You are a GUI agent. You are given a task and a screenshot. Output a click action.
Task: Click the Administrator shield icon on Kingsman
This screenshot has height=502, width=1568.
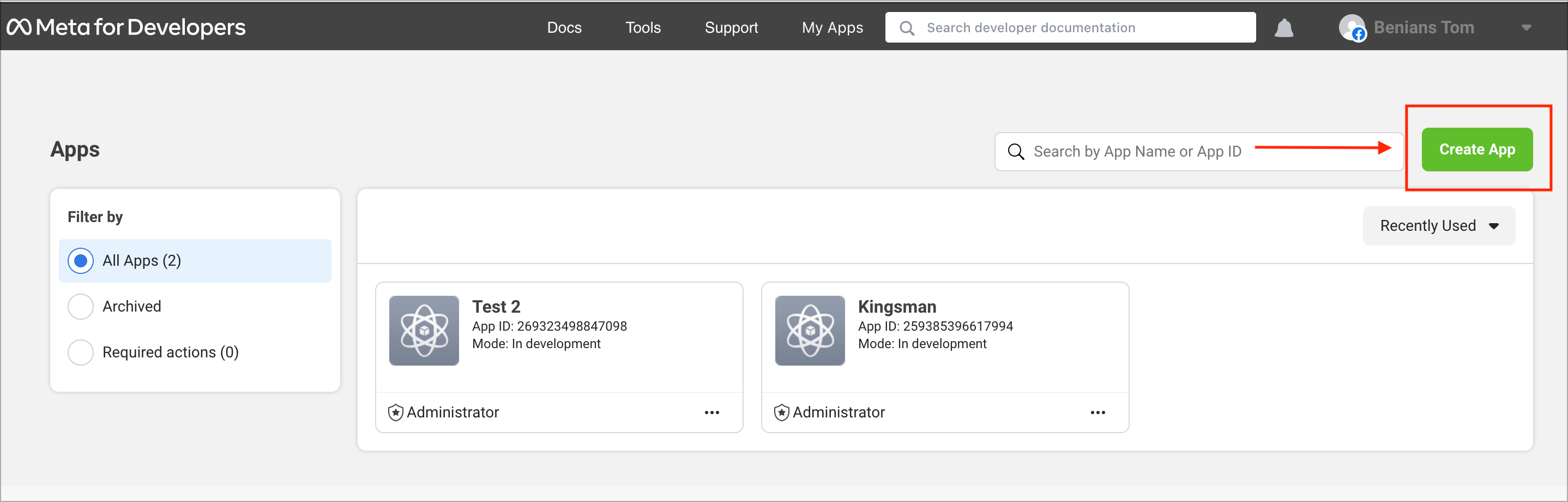tap(782, 413)
